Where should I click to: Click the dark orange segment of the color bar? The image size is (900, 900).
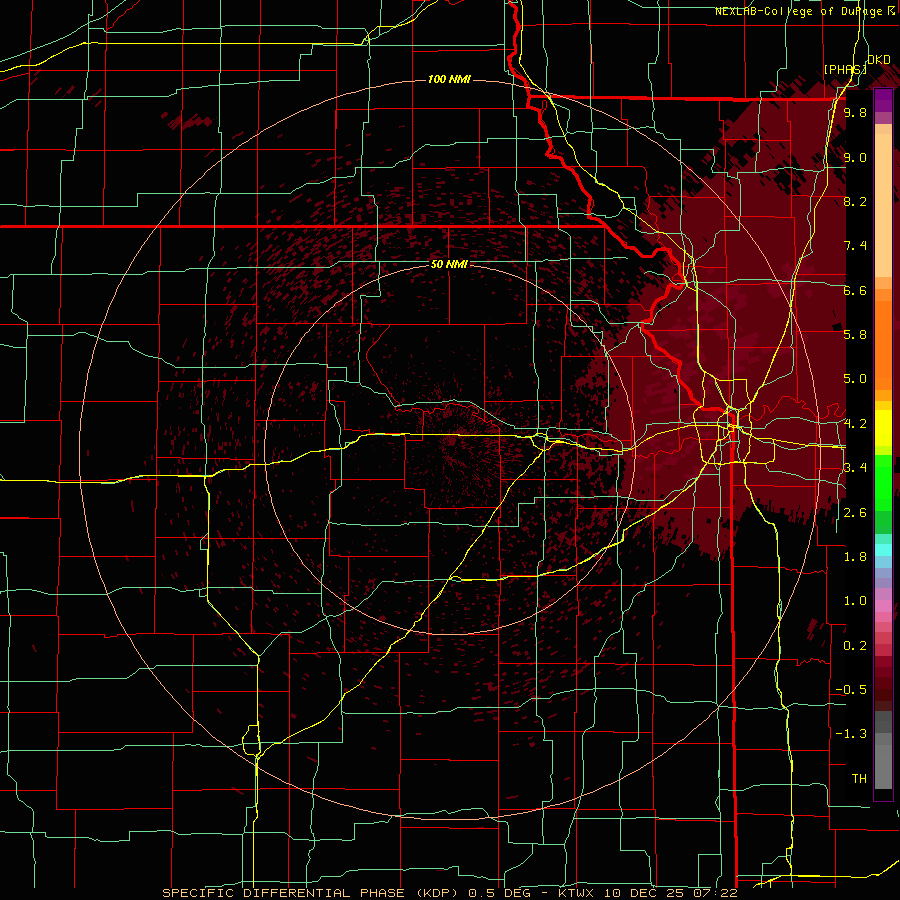pos(883,346)
